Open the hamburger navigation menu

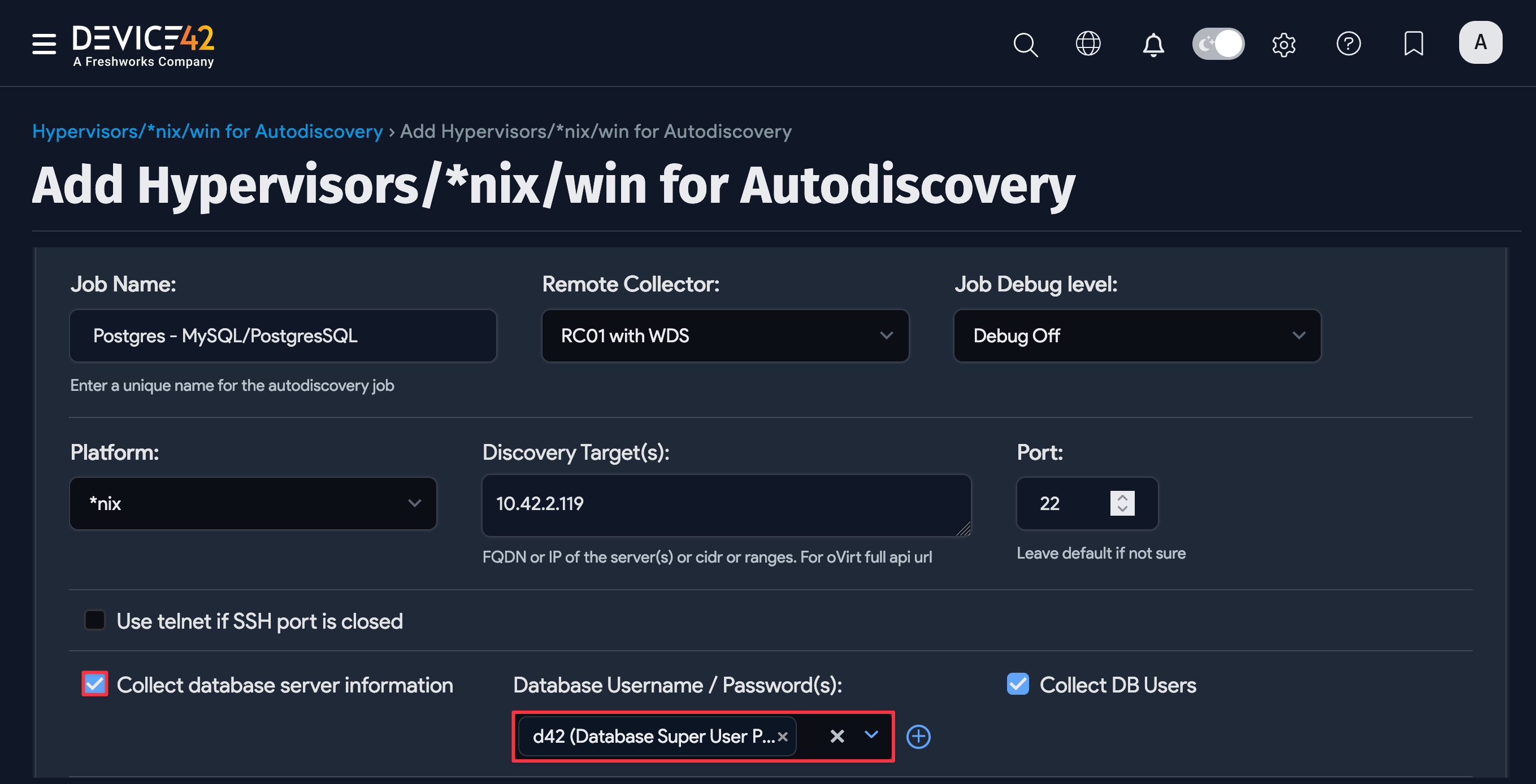pos(43,43)
